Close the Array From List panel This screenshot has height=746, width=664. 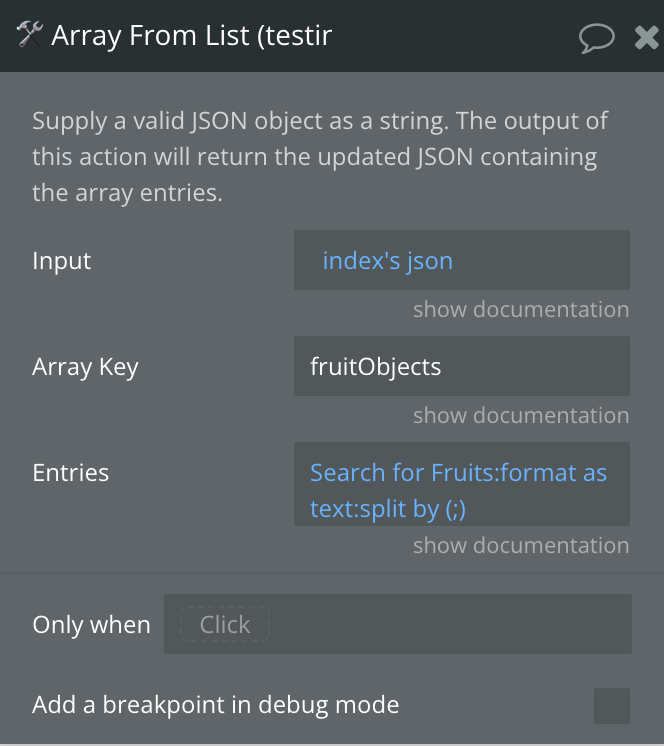click(647, 38)
